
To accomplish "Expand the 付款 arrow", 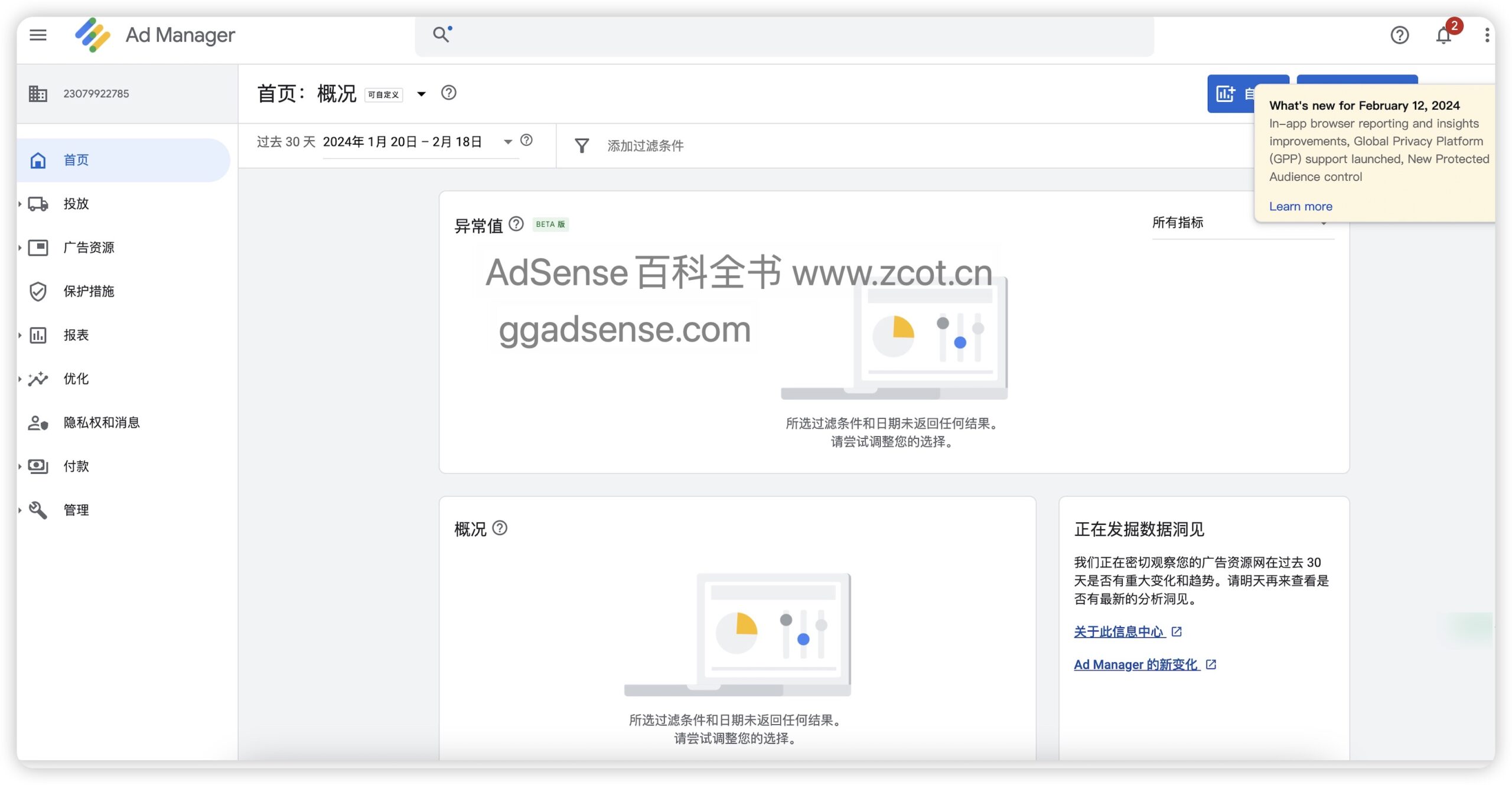I will coord(19,466).
